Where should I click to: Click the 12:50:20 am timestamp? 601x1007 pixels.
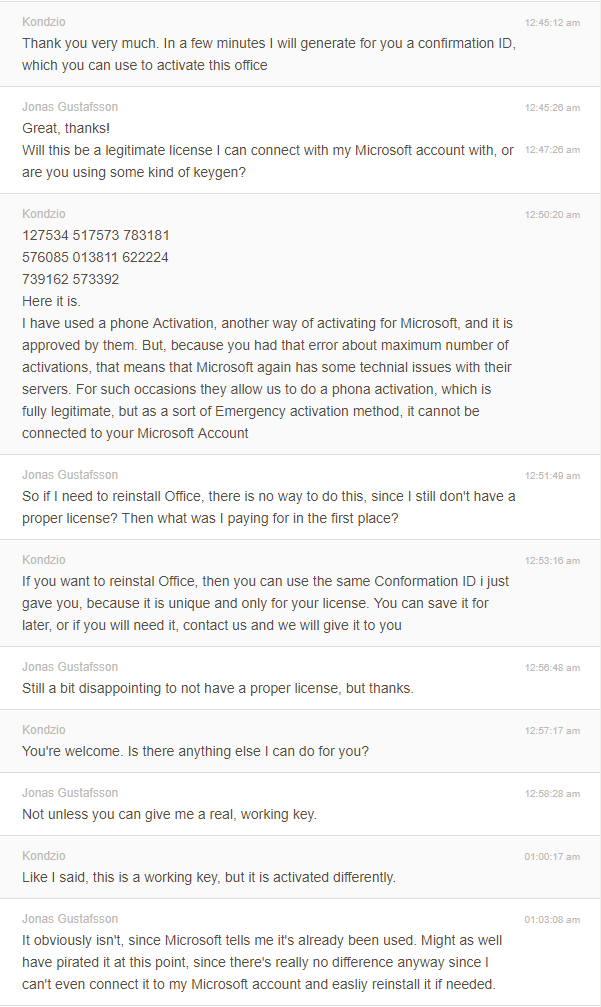(x=552, y=215)
